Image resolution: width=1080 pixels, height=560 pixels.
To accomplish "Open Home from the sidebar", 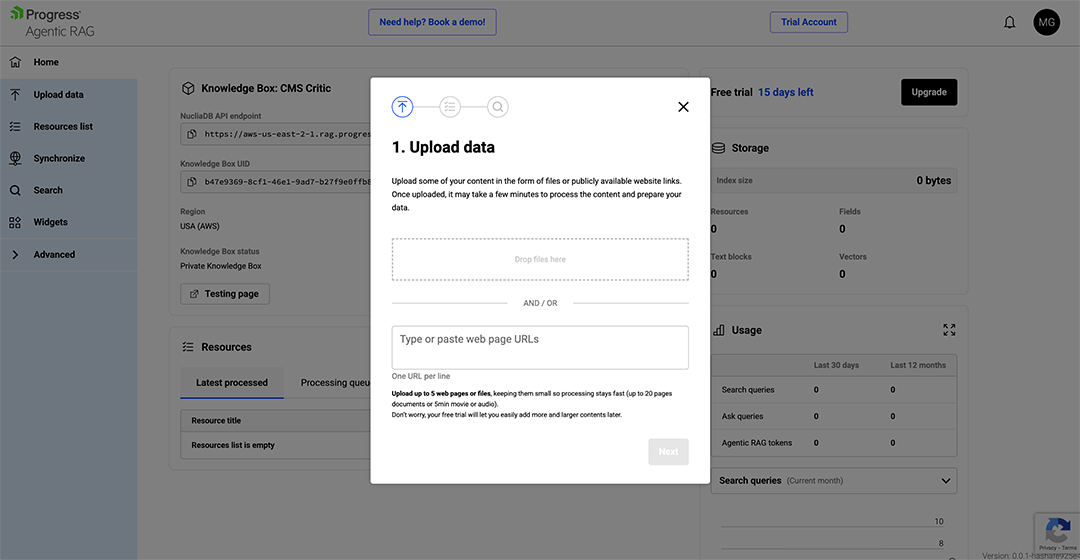I will point(46,62).
